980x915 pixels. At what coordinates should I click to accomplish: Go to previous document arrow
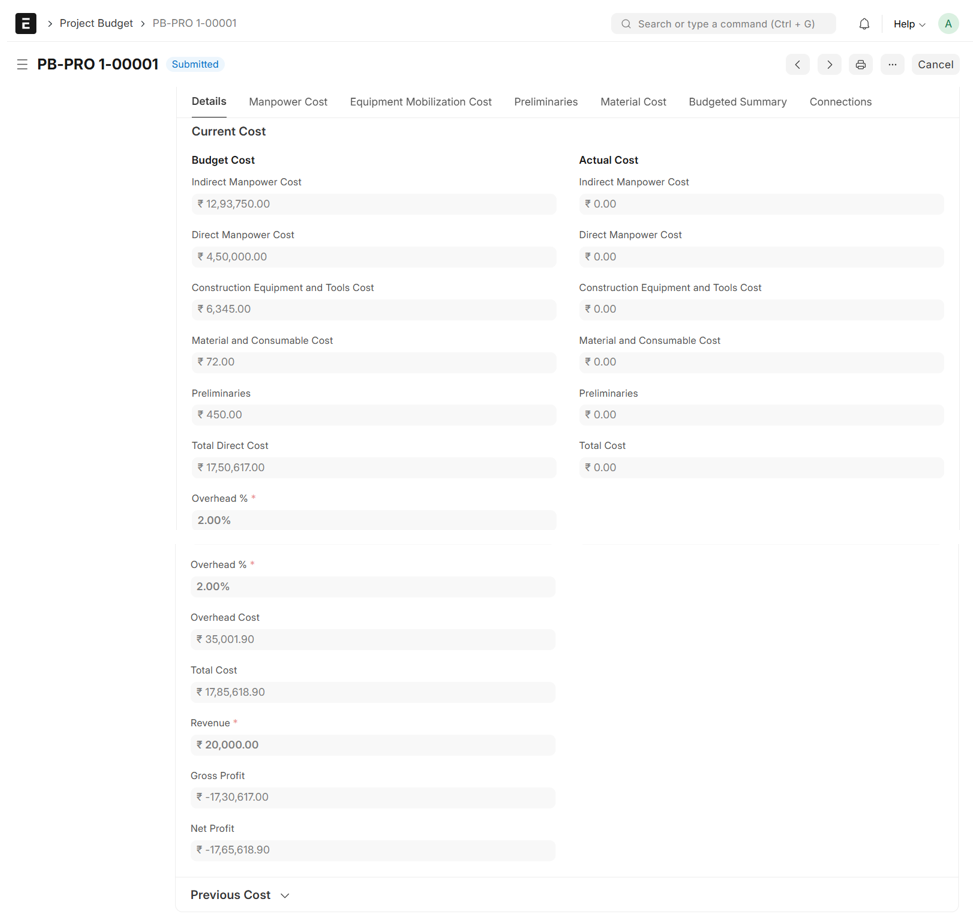pos(797,64)
